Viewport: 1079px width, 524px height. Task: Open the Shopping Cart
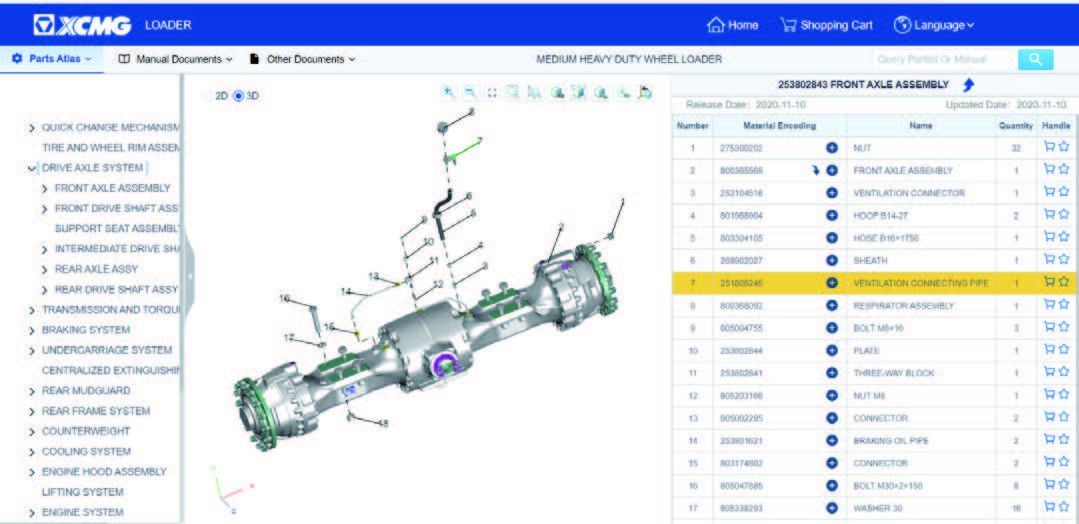pos(826,25)
